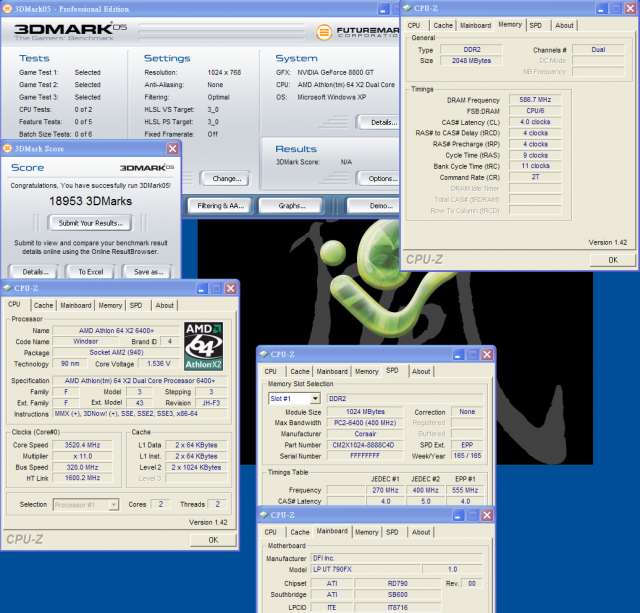Select Memory tab in CPU-Z SPD window
This screenshot has width=640, height=613.
pos(367,371)
